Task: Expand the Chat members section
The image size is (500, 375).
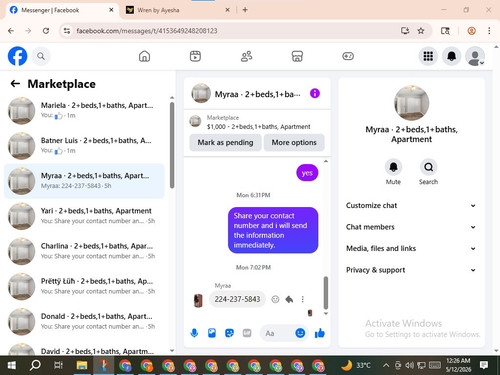Action: 411,227
